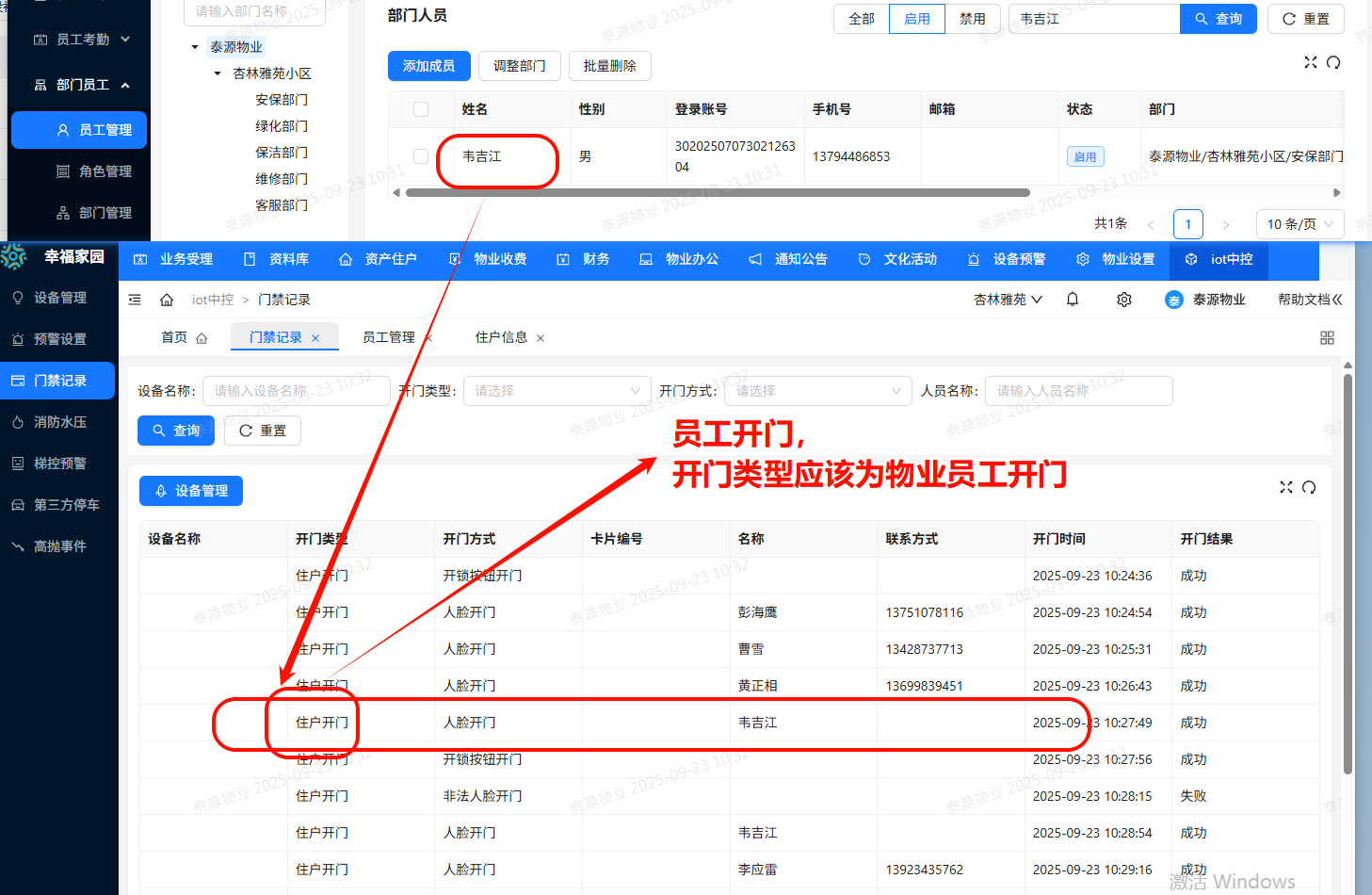Screen dimensions: 1372x895
Task: Click the 人员名称 input field
Action: click(x=1078, y=390)
